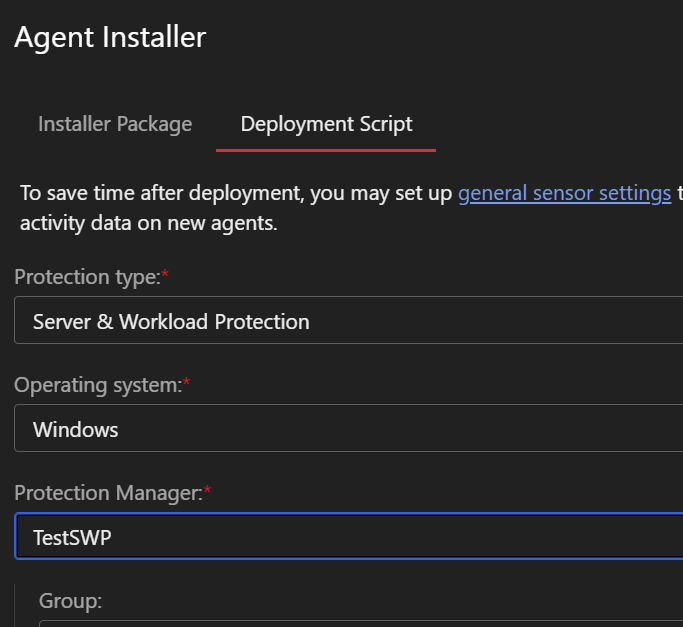Click the red underline beneath Deployment Script
The image size is (683, 627).
pyautogui.click(x=326, y=150)
